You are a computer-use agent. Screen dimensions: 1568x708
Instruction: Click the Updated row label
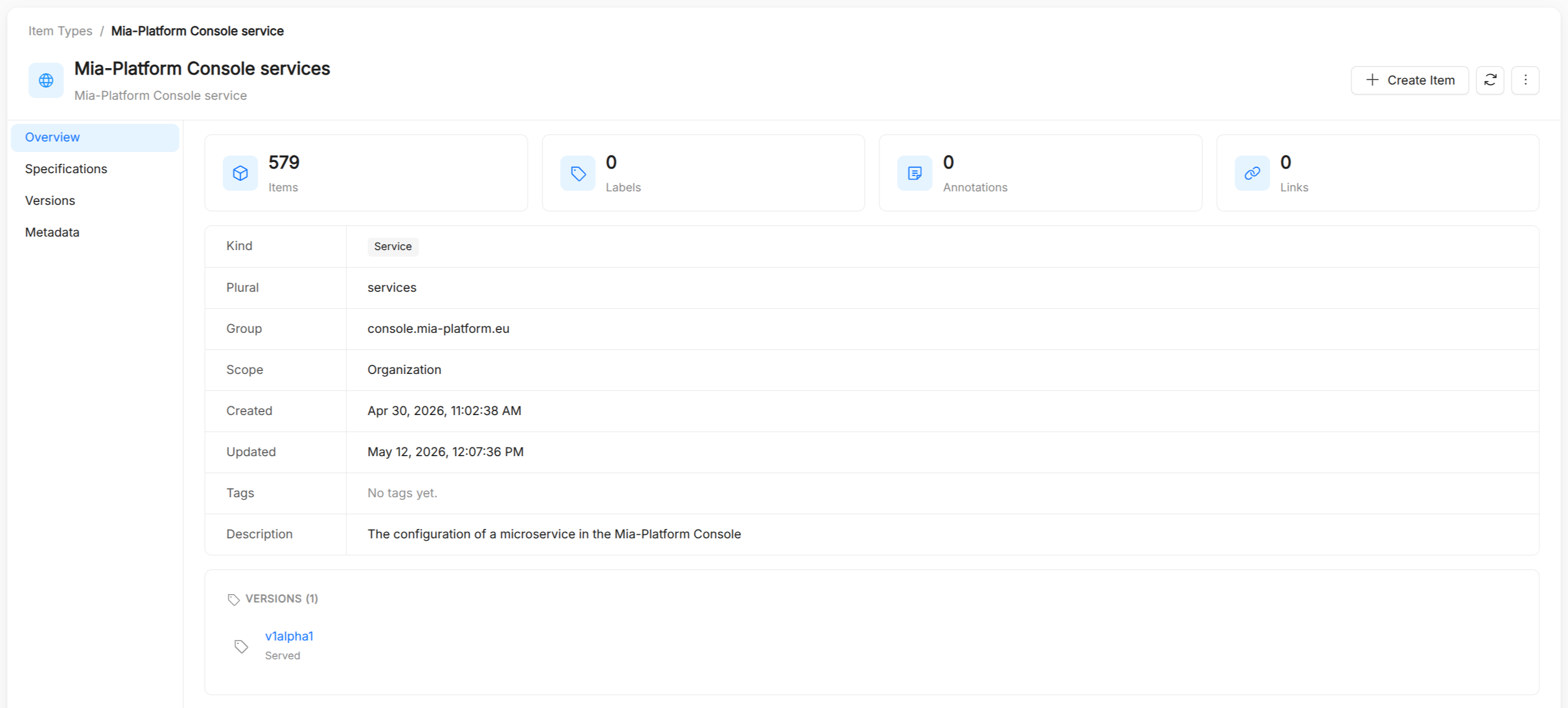pos(251,452)
